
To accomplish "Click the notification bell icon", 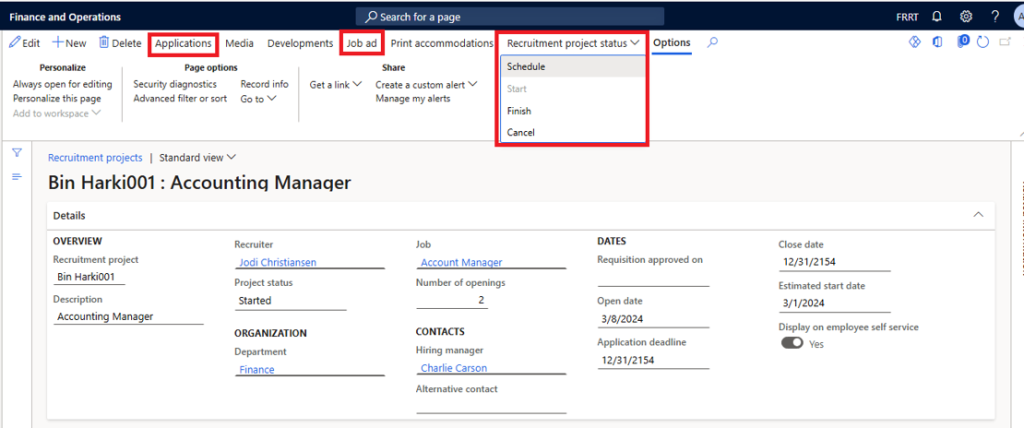I will 938,17.
